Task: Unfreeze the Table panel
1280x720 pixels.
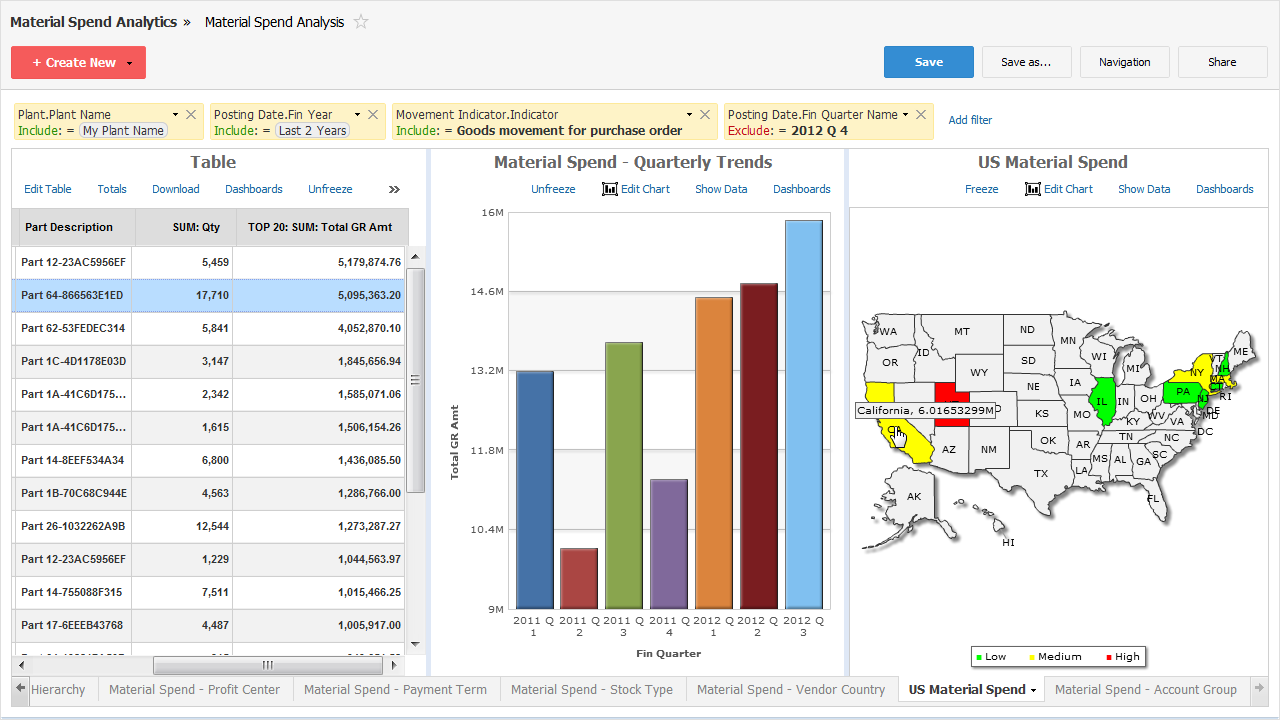Action: 330,189
